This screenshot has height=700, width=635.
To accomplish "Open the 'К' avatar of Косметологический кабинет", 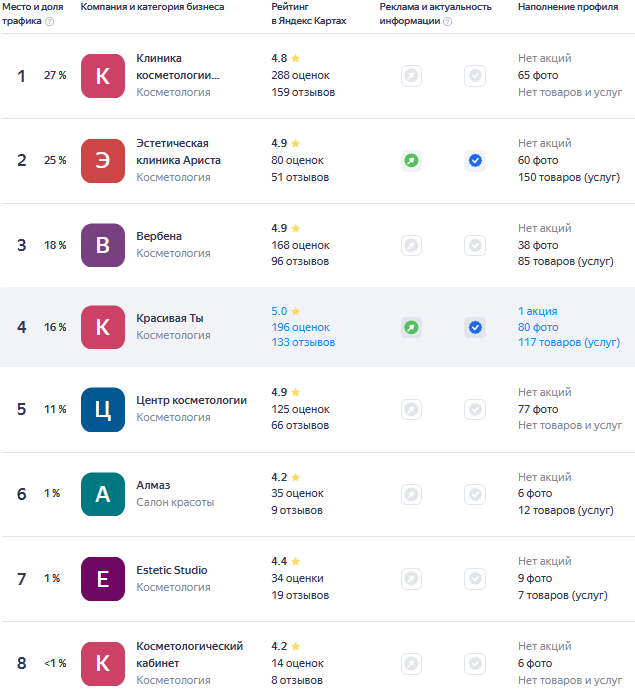I will (103, 664).
